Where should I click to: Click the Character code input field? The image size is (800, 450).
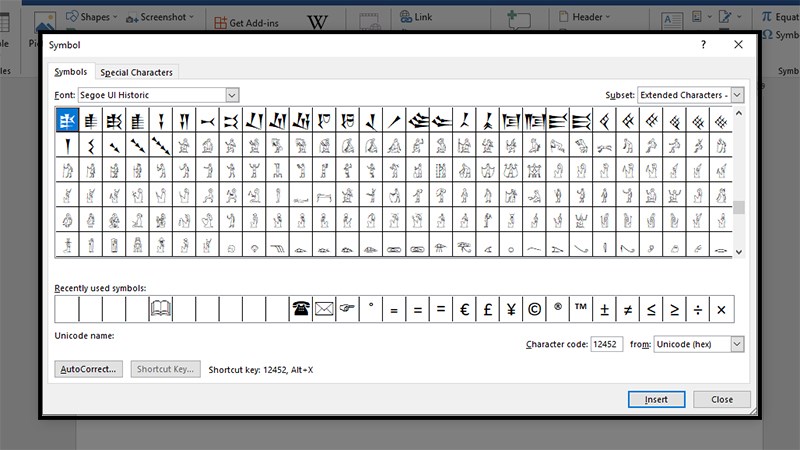(x=606, y=344)
